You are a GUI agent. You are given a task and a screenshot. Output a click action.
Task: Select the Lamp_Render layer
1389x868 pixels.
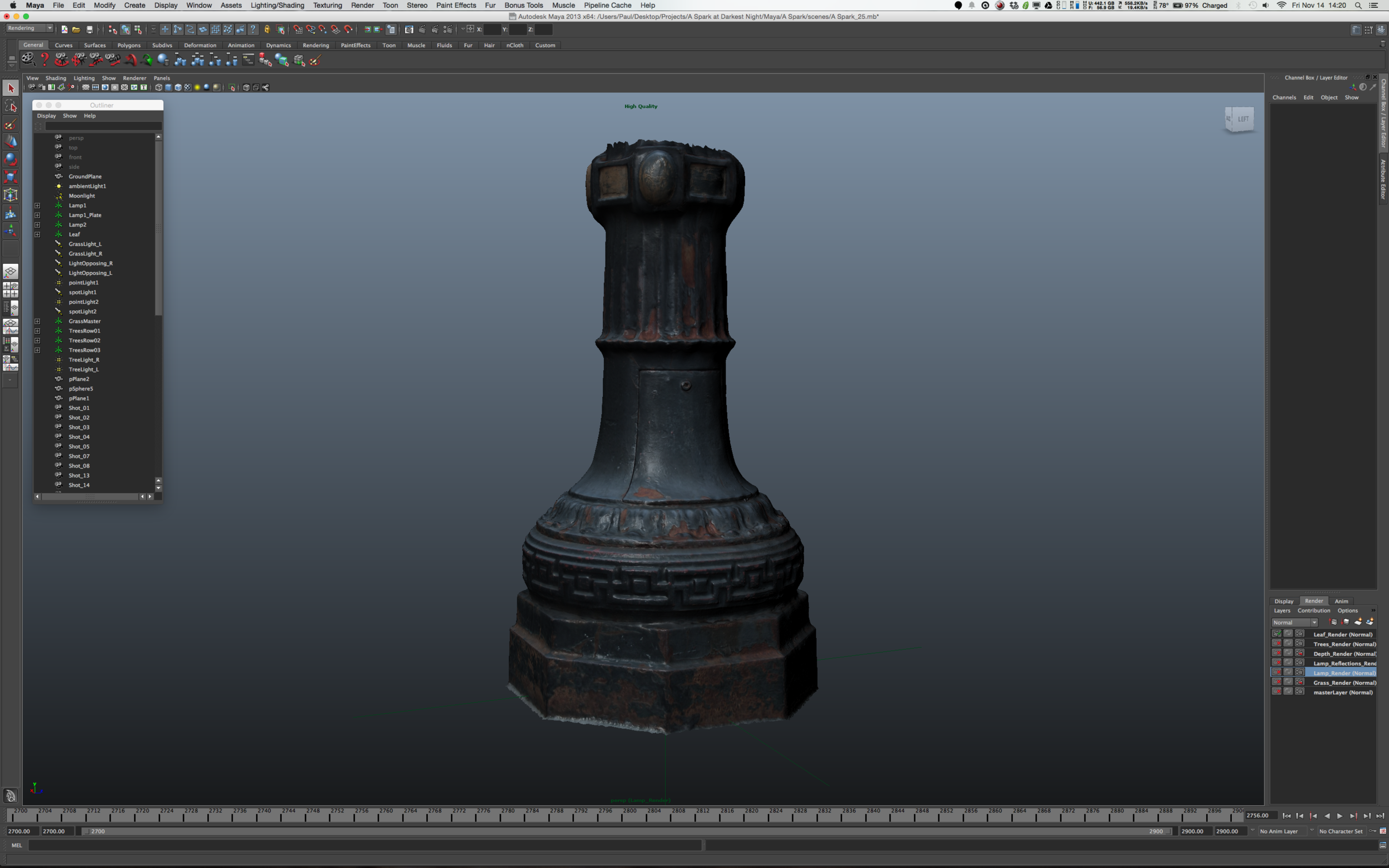[1343, 673]
